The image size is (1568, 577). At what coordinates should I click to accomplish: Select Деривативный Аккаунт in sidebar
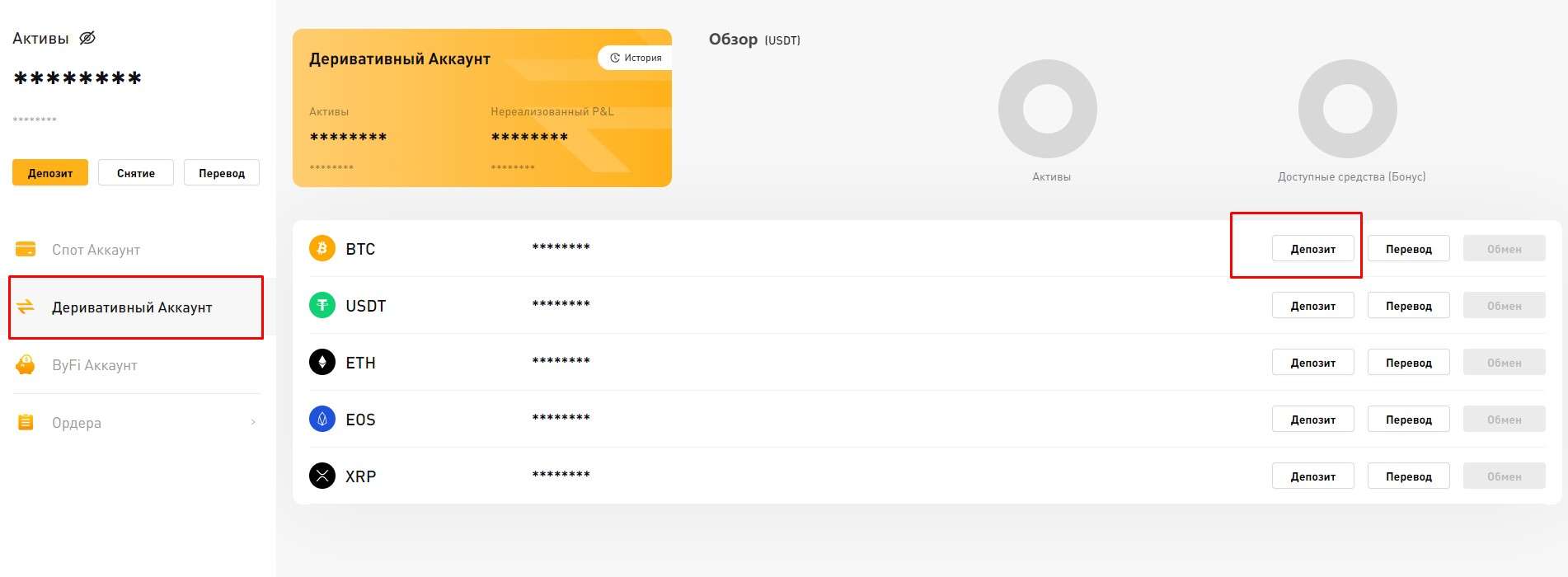point(136,307)
